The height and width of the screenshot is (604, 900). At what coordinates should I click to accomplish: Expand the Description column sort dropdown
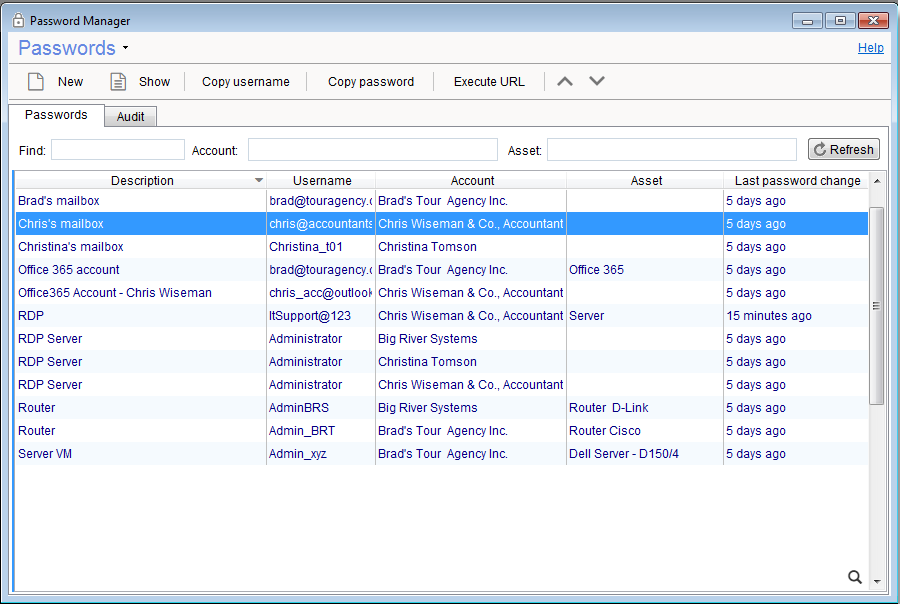pos(259,181)
